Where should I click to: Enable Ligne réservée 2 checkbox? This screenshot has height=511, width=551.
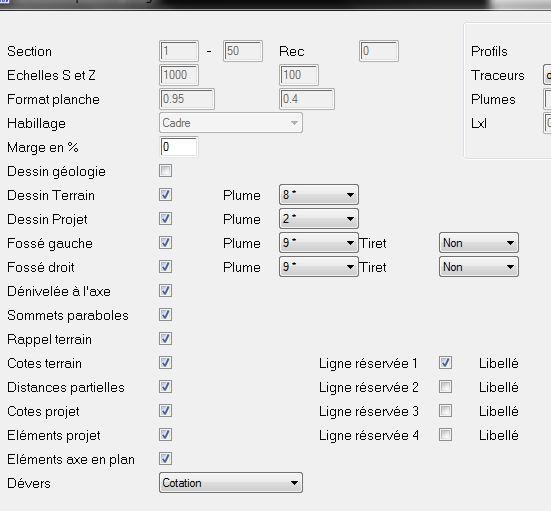click(445, 387)
